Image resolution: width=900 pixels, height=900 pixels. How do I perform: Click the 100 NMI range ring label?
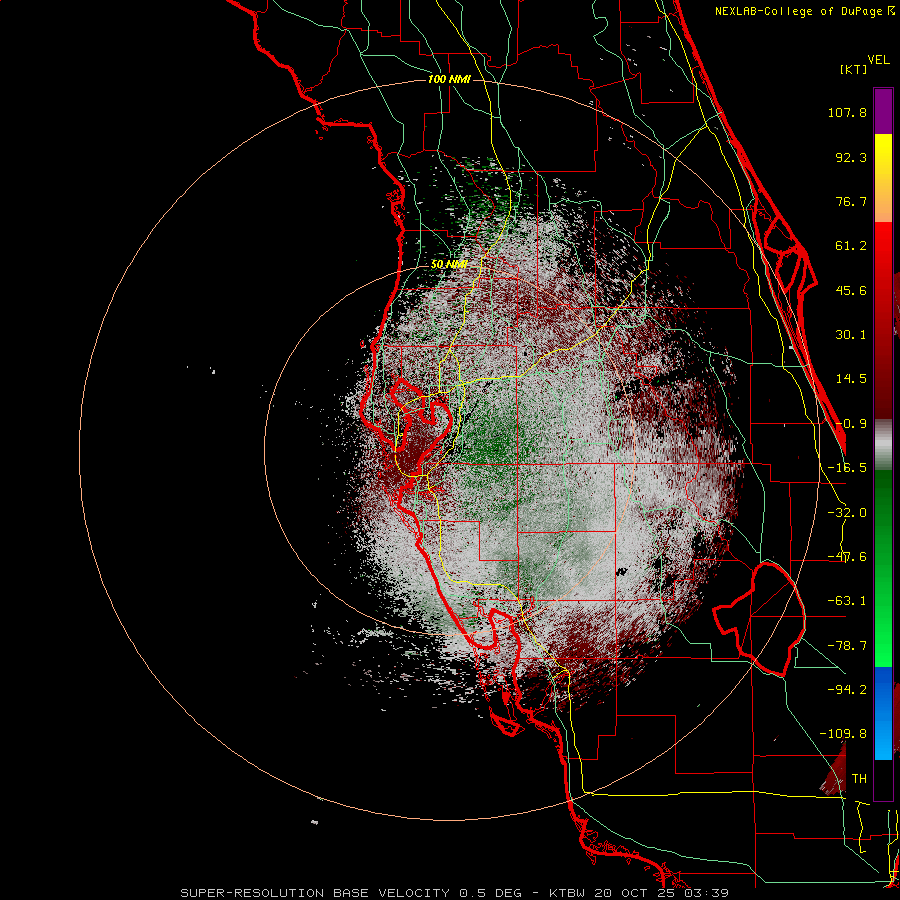coord(449,79)
